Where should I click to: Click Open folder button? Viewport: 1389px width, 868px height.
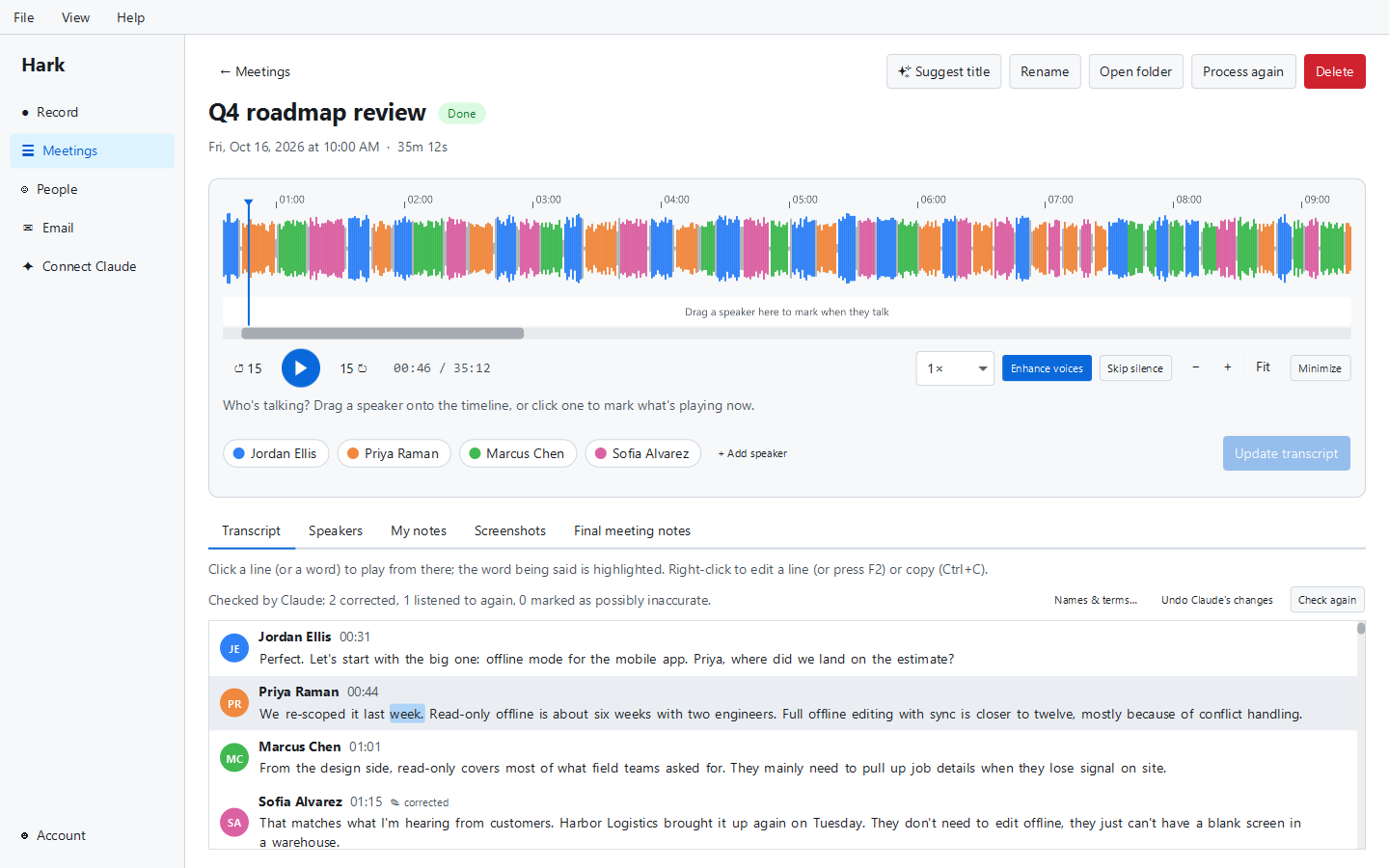tap(1135, 71)
